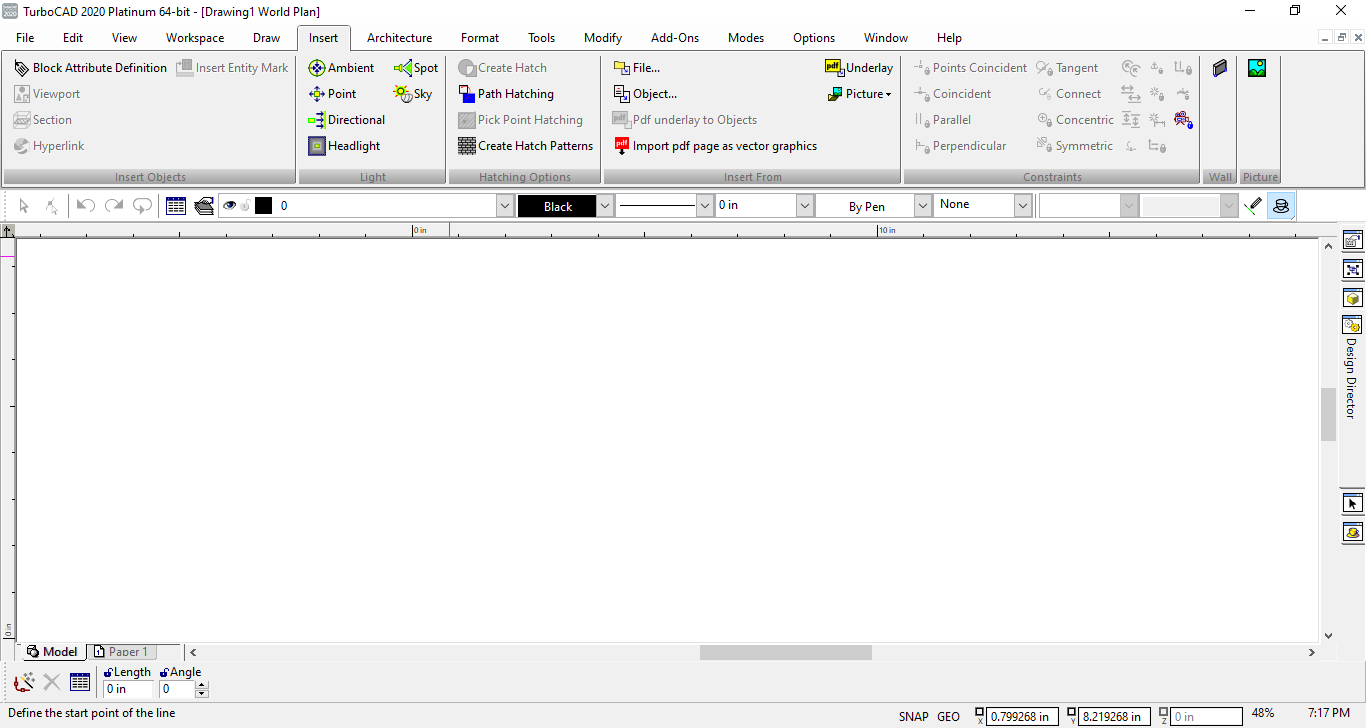Increase Angle with stepper up arrow
Screen dimensions: 1366x728
point(202,685)
